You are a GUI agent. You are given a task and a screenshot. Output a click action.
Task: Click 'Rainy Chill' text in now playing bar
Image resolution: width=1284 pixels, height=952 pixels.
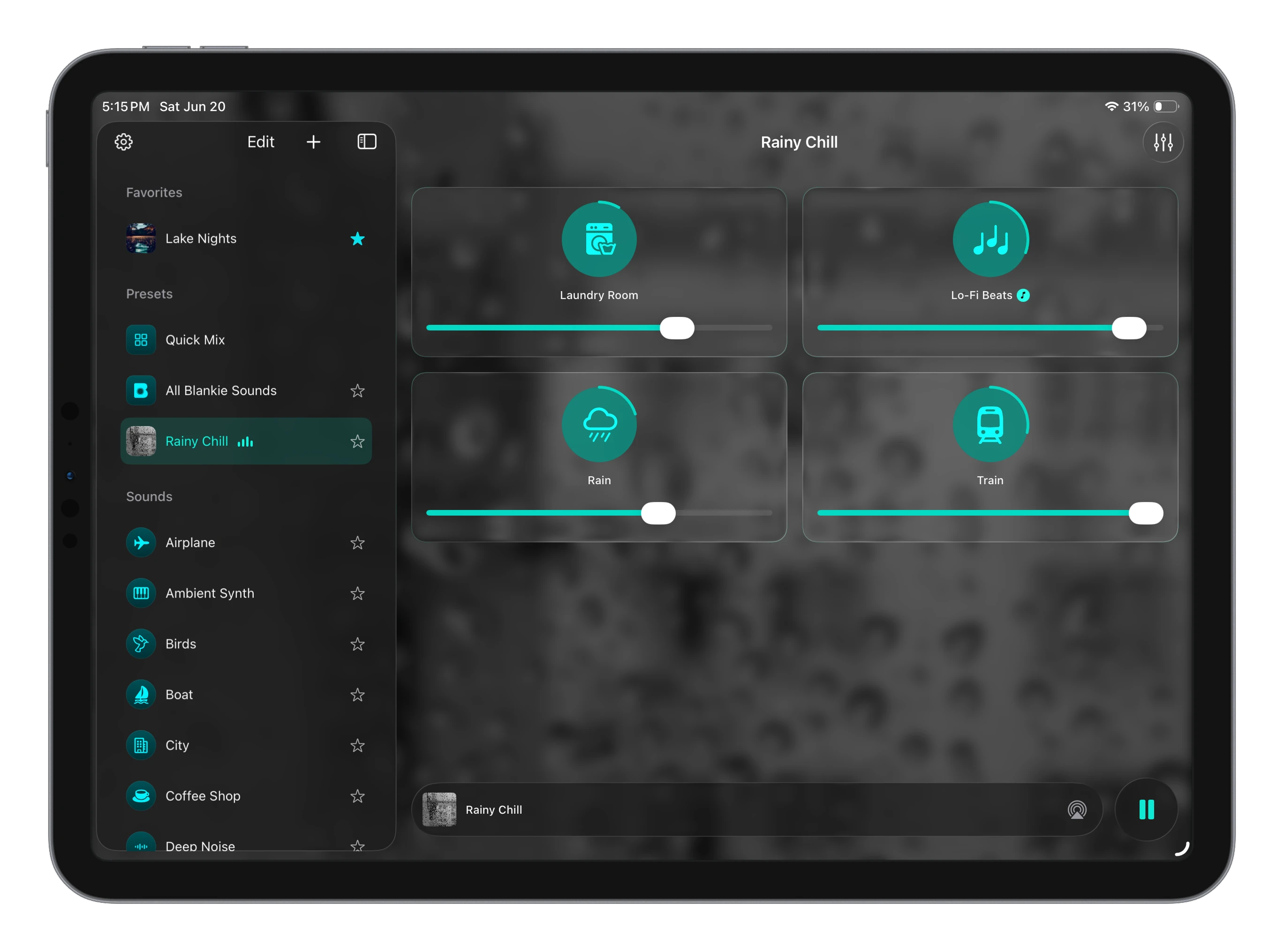click(493, 810)
